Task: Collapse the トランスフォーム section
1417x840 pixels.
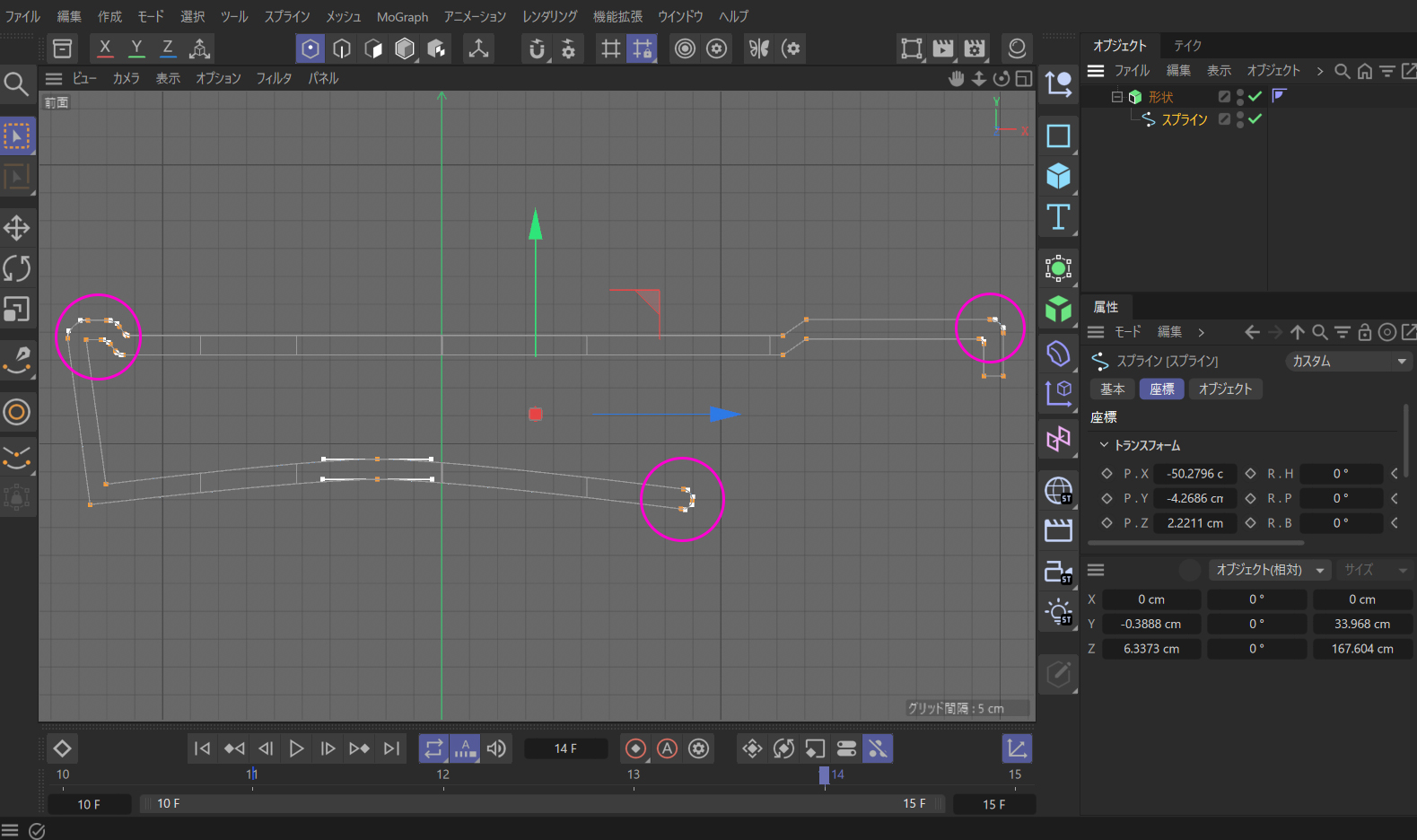Action: coord(1104,445)
